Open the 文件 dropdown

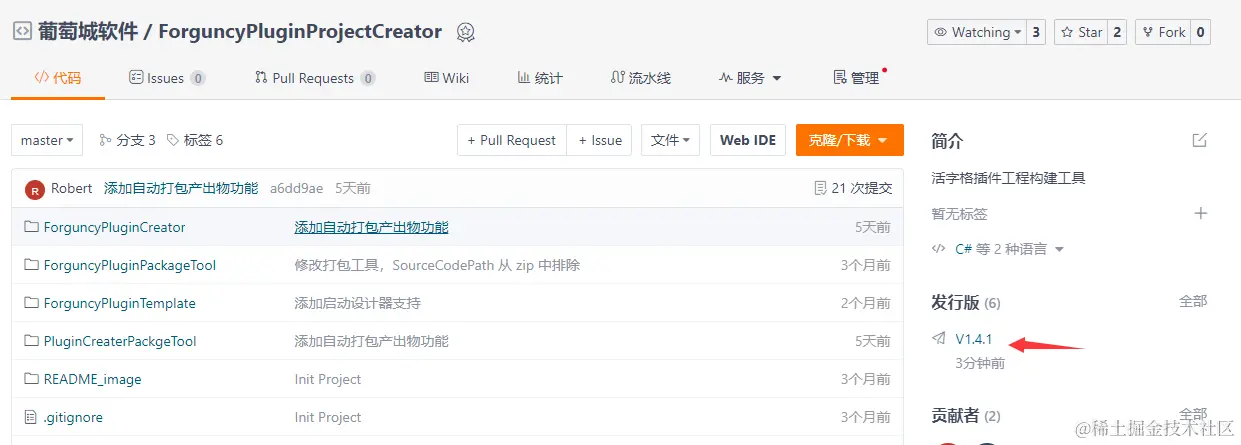(670, 140)
